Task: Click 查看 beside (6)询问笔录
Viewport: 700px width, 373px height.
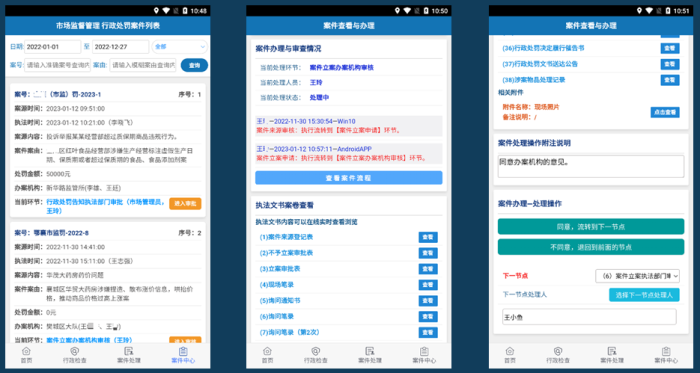Action: 428,316
